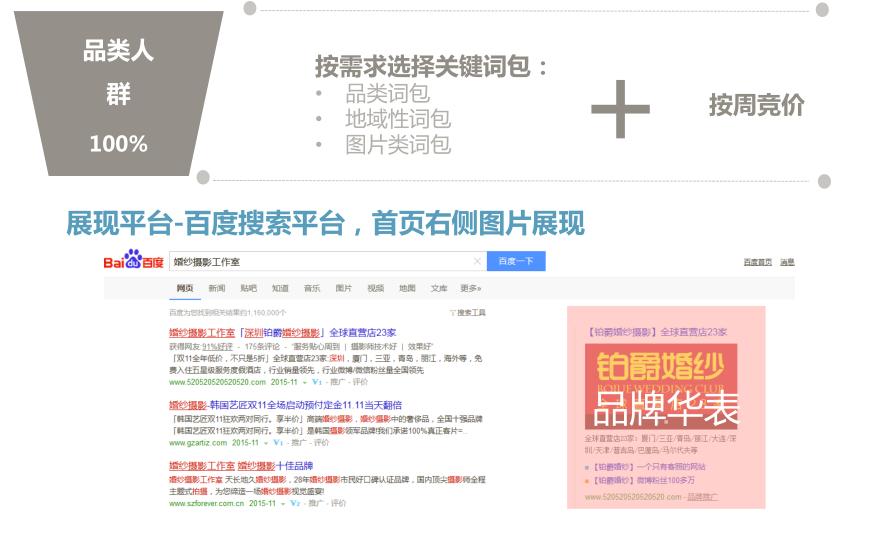This screenshot has width=885, height=534.
Task: Expand arrow next to 520520520520.com 2015-11
Action: click(x=305, y=383)
